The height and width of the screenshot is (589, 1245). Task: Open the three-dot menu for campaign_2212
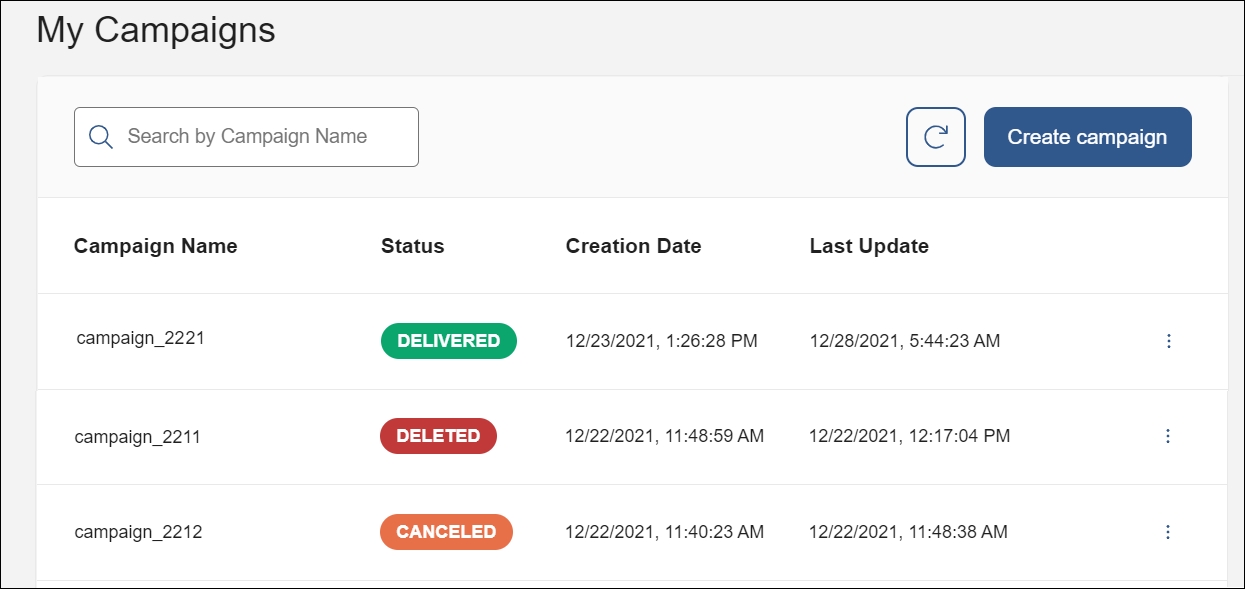click(x=1167, y=532)
